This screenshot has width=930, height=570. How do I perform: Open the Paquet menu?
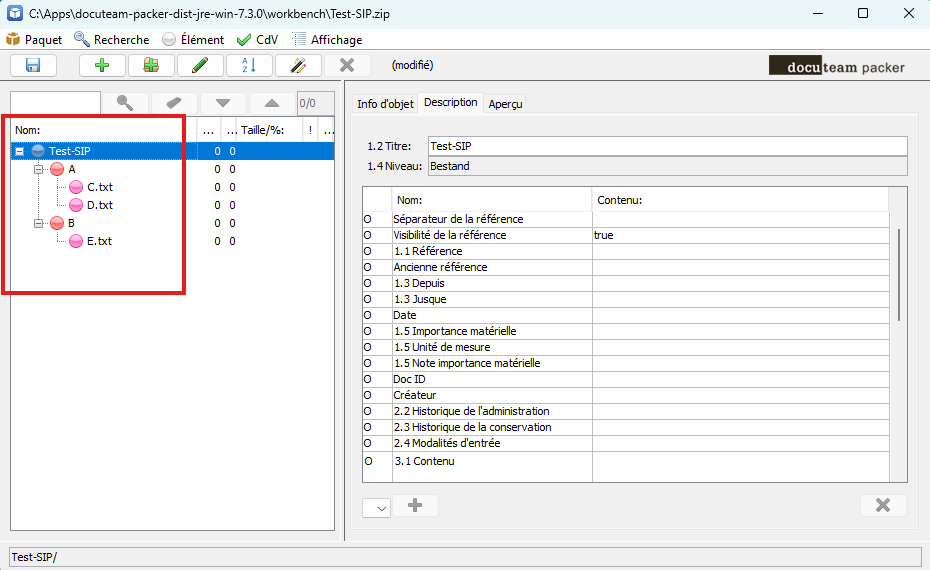point(34,40)
